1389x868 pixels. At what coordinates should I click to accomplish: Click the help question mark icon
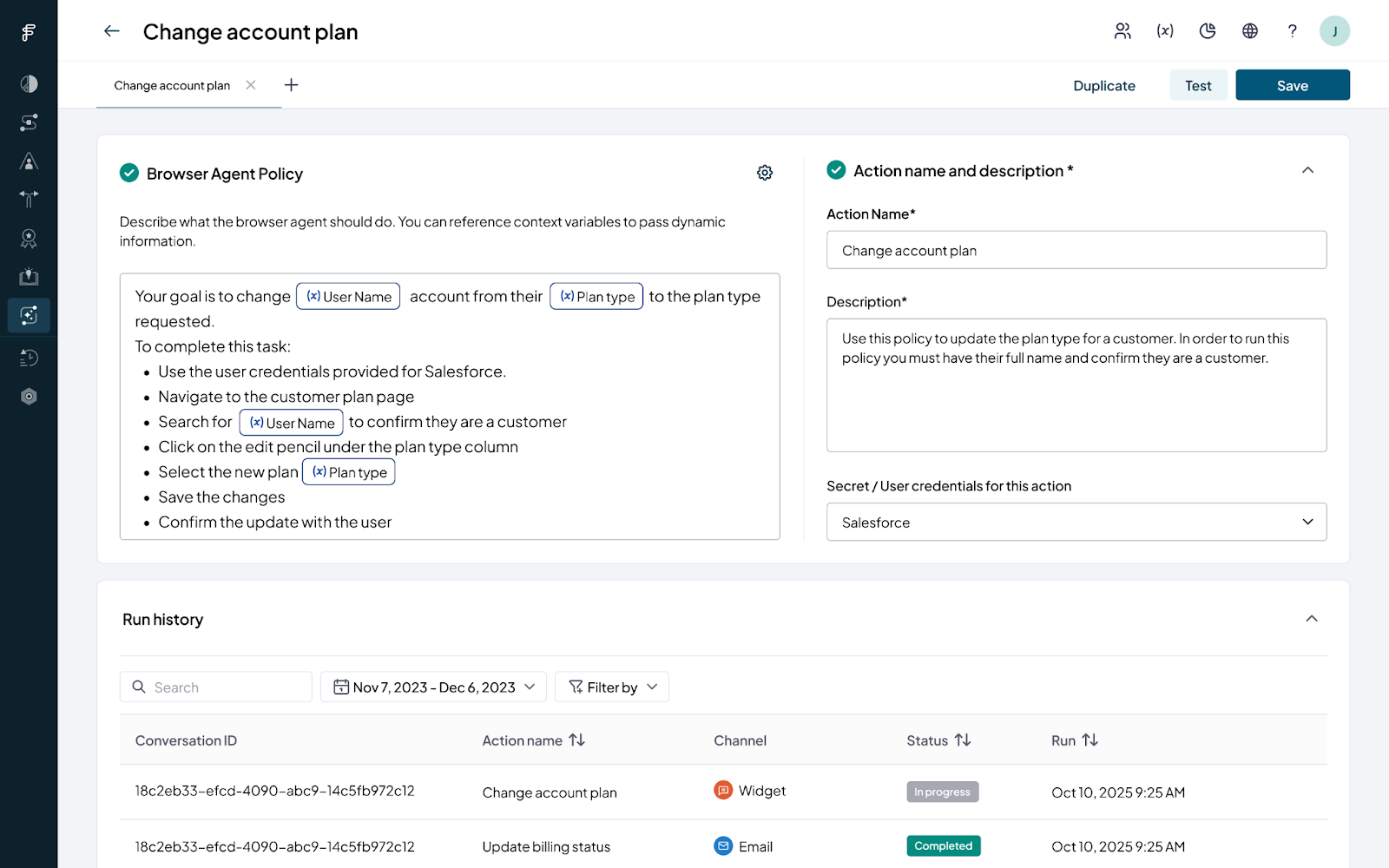(1292, 31)
